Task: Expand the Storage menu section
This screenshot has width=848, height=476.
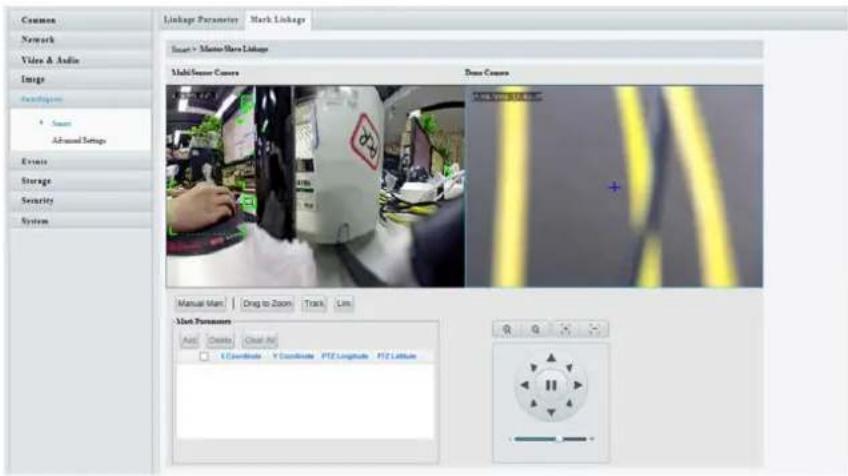Action: [80, 181]
